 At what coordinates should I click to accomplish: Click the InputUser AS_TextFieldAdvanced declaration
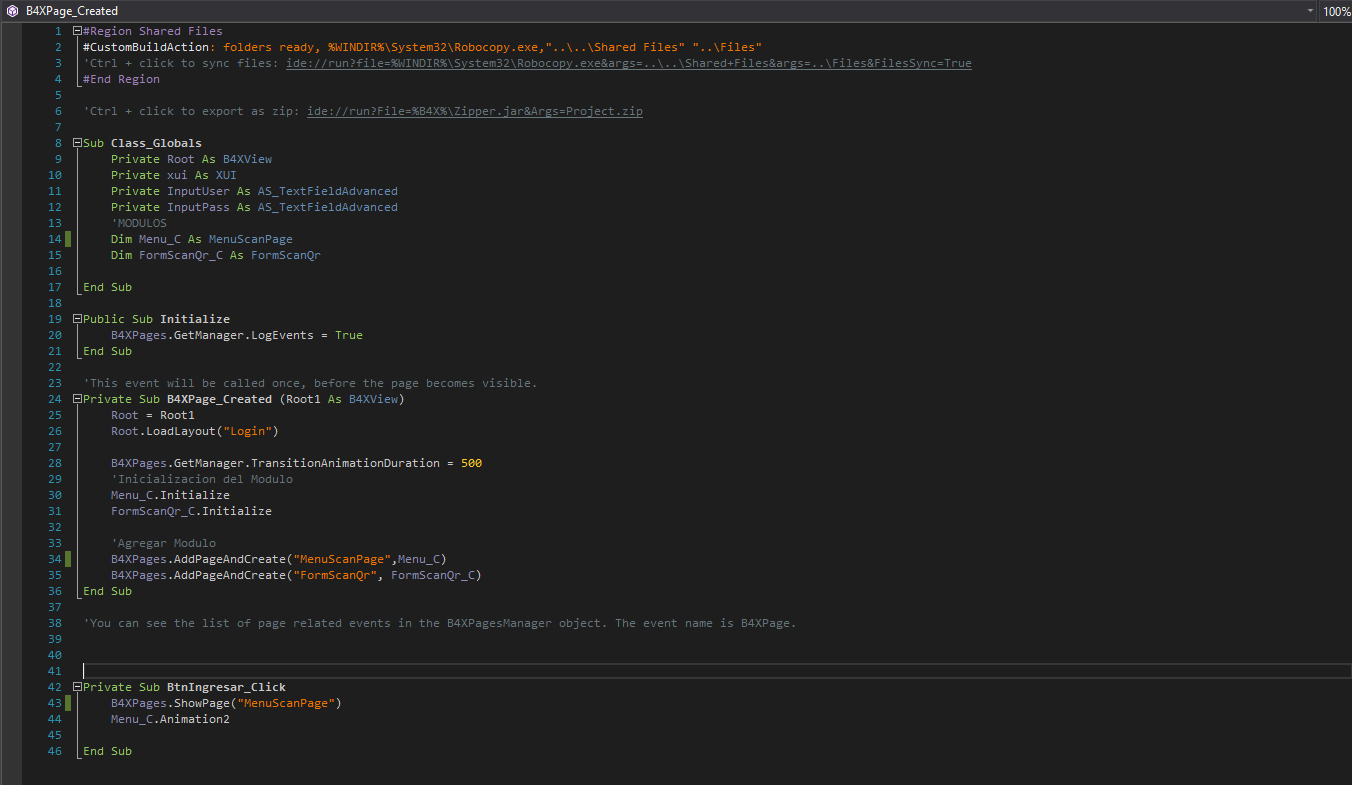pyautogui.click(x=254, y=191)
